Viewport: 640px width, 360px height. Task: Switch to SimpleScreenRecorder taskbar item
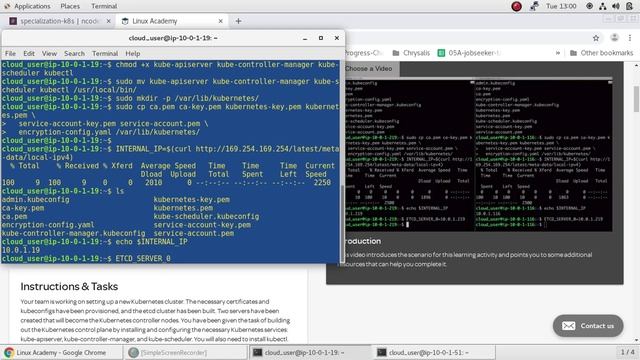tap(186, 352)
